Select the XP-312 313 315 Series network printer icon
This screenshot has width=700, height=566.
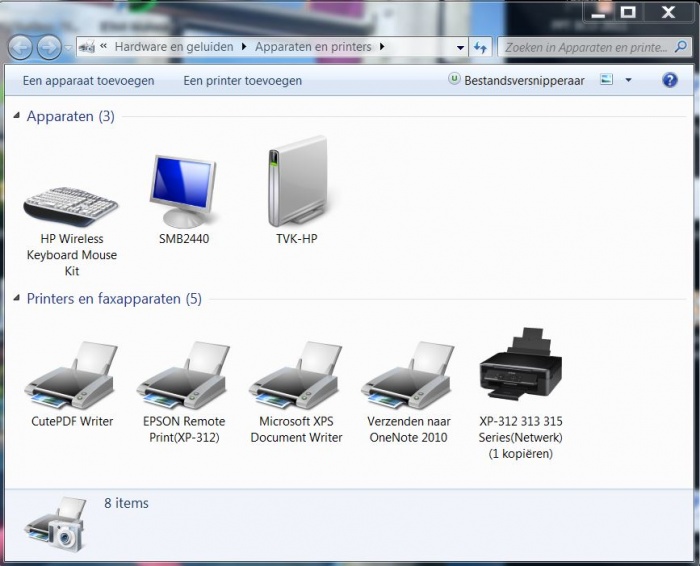pos(521,363)
